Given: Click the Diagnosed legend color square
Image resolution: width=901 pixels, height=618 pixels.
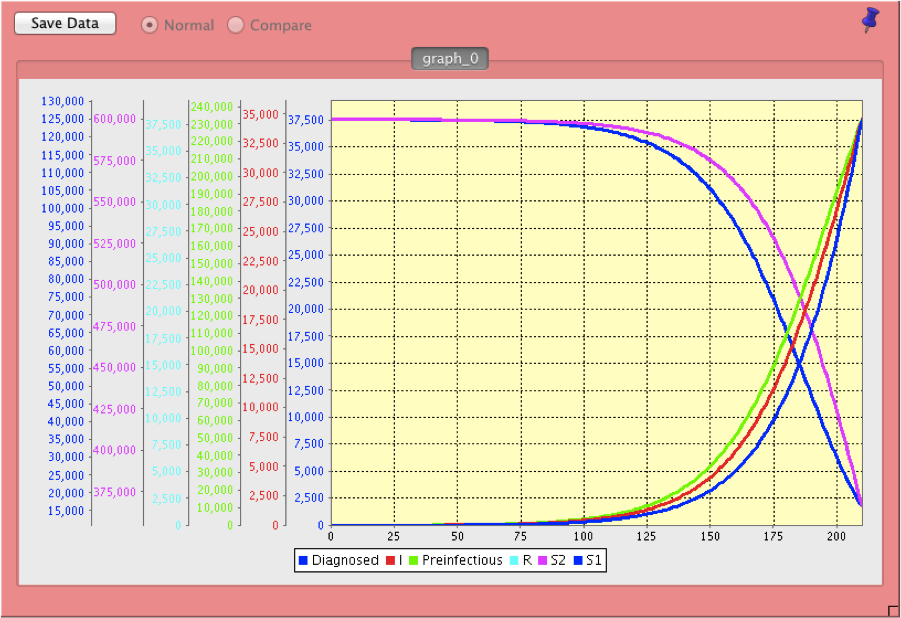Looking at the screenshot, I should (303, 561).
